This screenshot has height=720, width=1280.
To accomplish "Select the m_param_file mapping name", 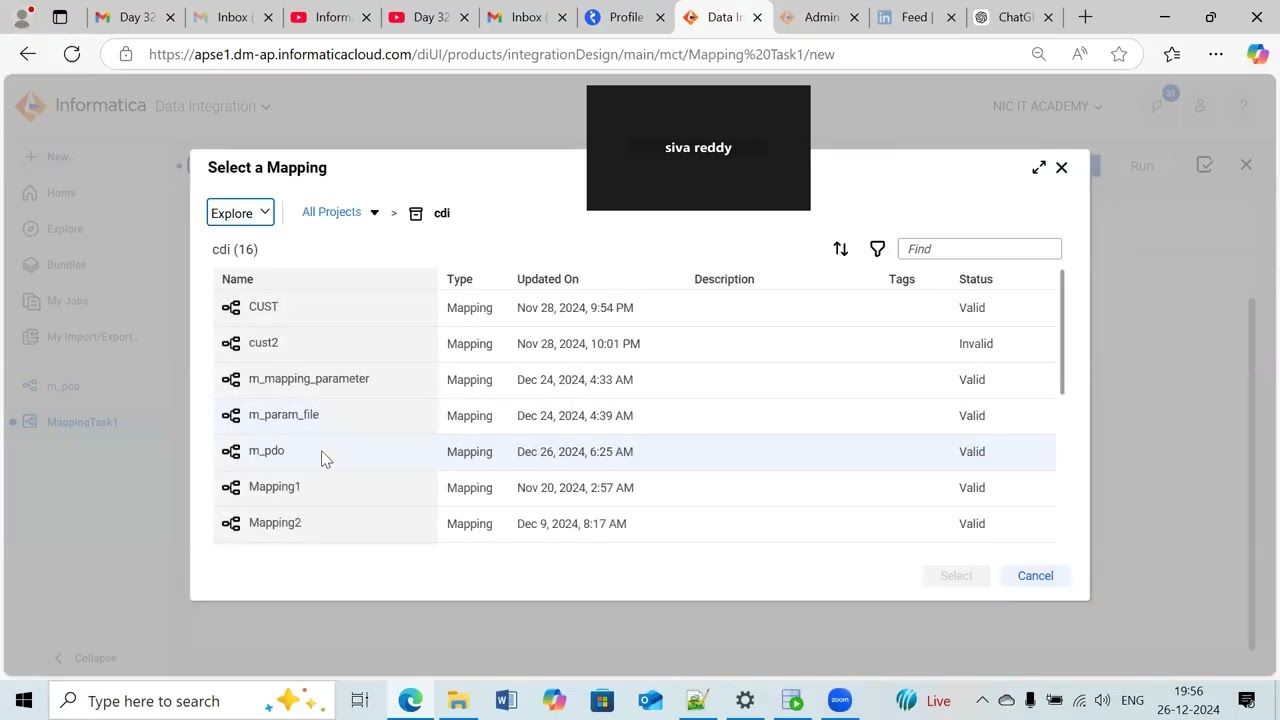I will 283,415.
